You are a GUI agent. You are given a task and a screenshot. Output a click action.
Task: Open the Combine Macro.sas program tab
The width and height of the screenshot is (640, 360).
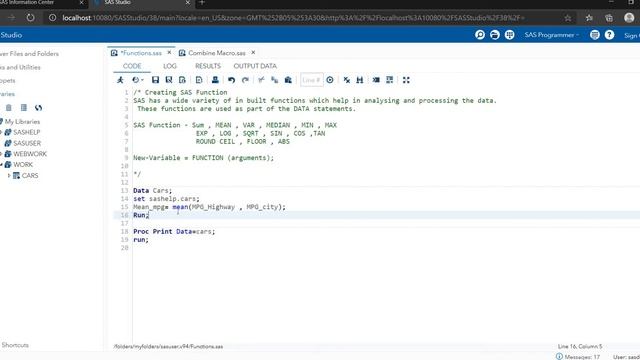[216, 53]
